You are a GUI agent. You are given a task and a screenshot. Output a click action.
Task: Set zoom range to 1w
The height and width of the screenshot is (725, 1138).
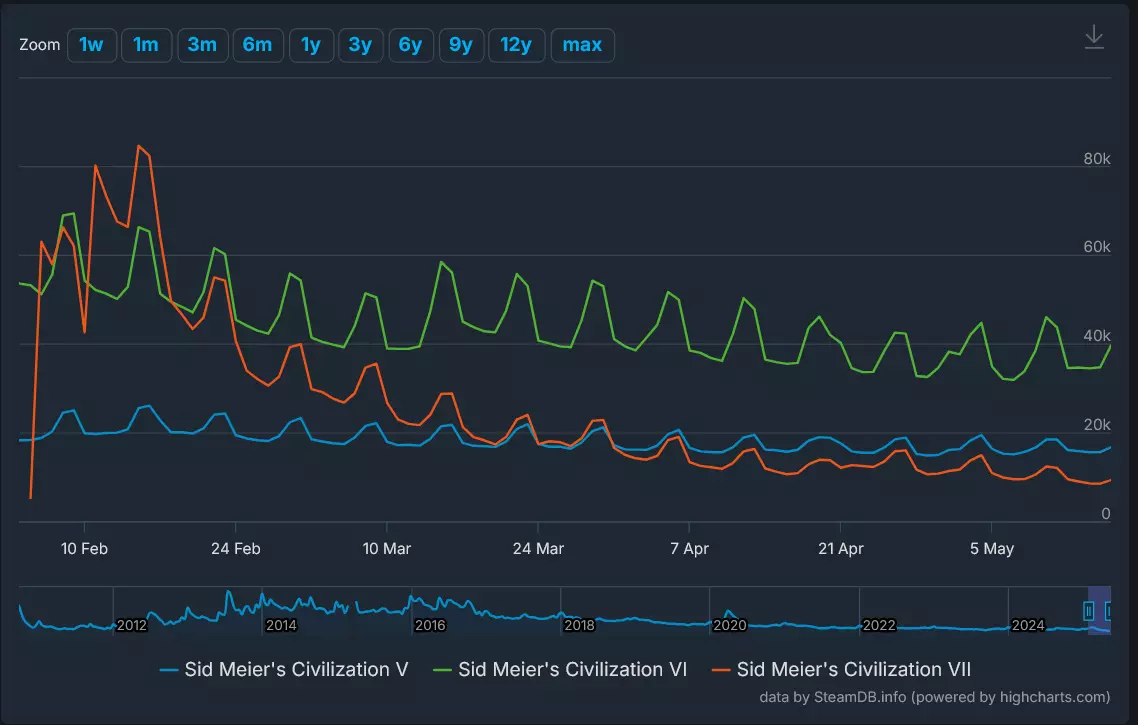tap(91, 45)
